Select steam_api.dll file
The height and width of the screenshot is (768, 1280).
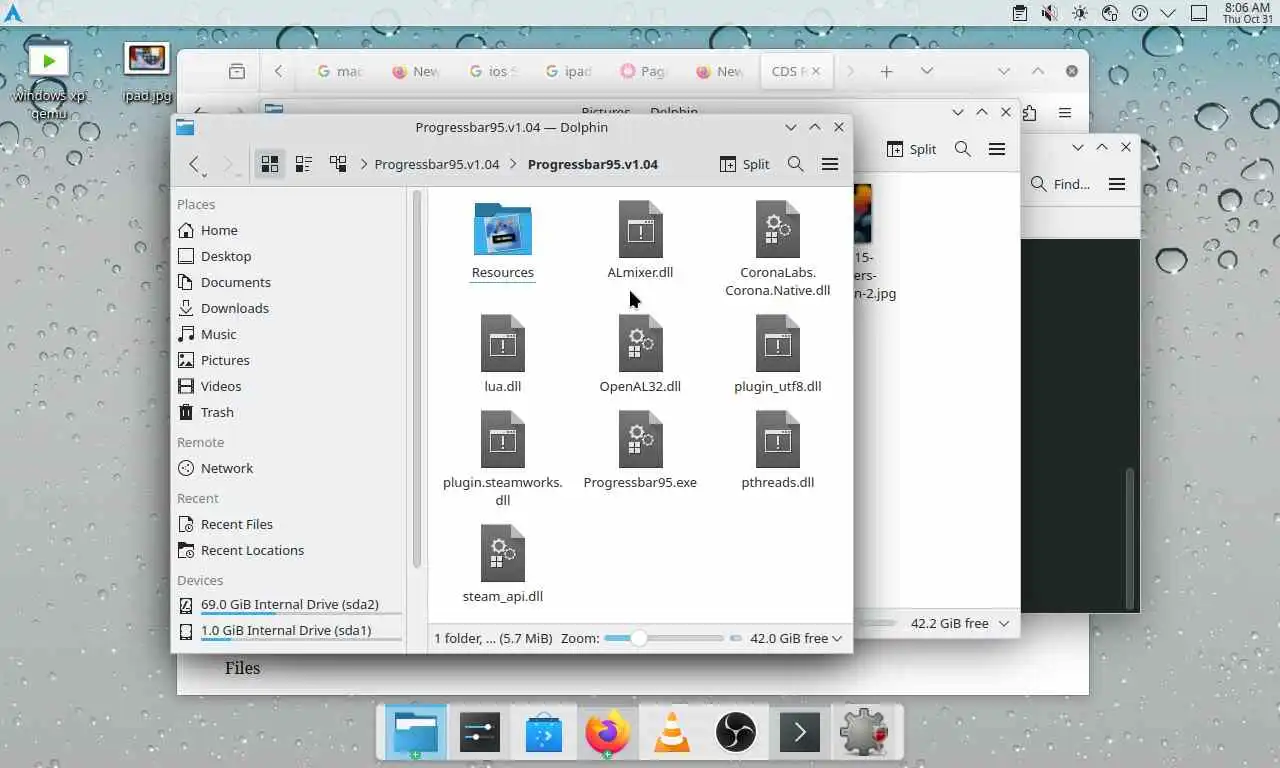pyautogui.click(x=503, y=565)
